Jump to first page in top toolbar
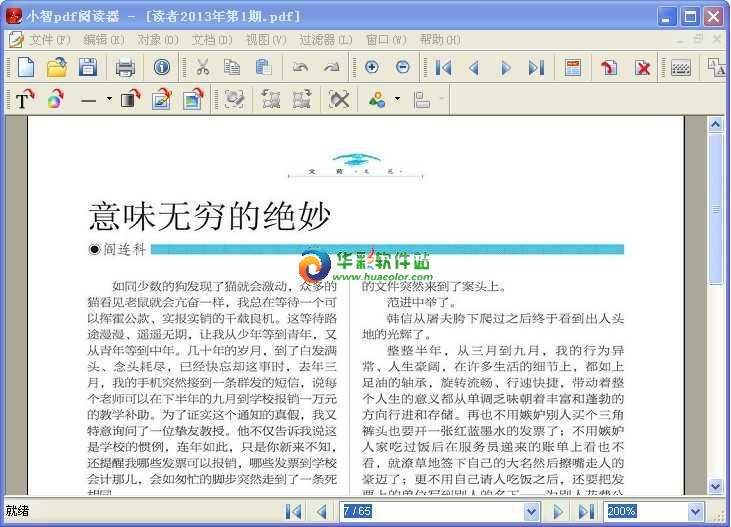This screenshot has height=527, width=731. click(x=443, y=68)
